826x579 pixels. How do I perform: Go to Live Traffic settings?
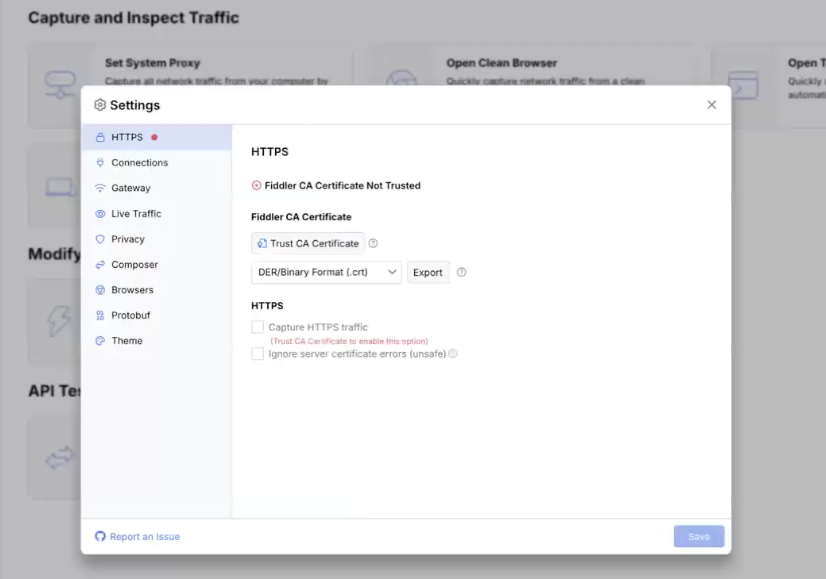click(156, 214)
